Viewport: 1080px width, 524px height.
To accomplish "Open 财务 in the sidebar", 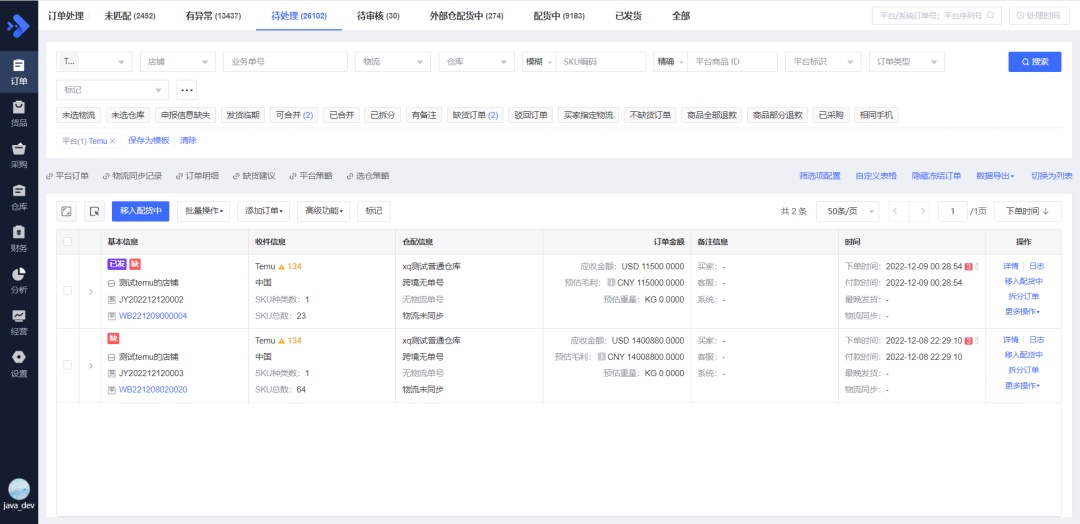I will pos(19,238).
